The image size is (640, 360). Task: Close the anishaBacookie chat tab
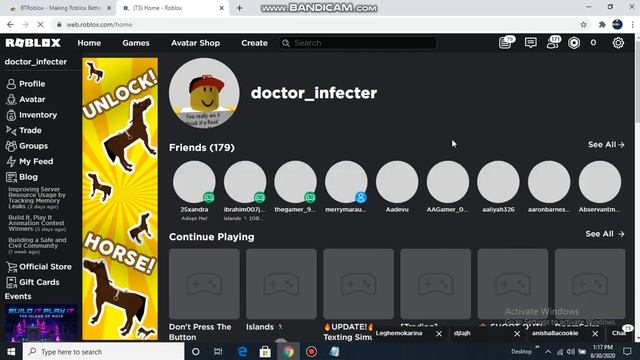(x=595, y=334)
